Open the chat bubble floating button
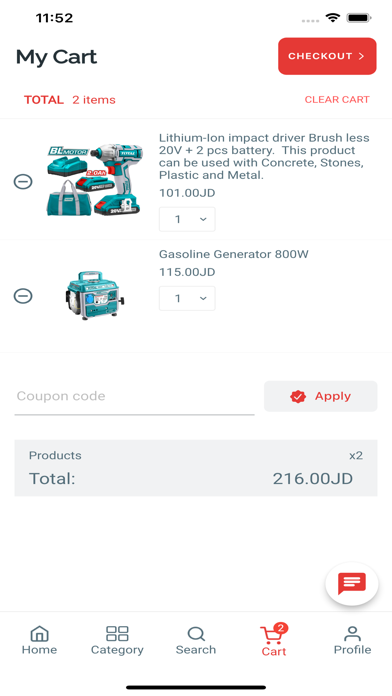 coord(352,584)
